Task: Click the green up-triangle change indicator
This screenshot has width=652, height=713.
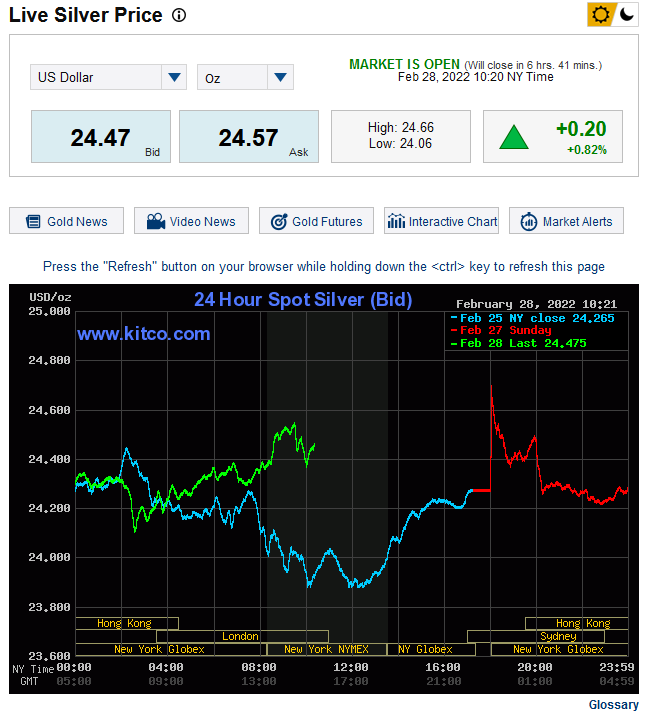Action: (514, 137)
